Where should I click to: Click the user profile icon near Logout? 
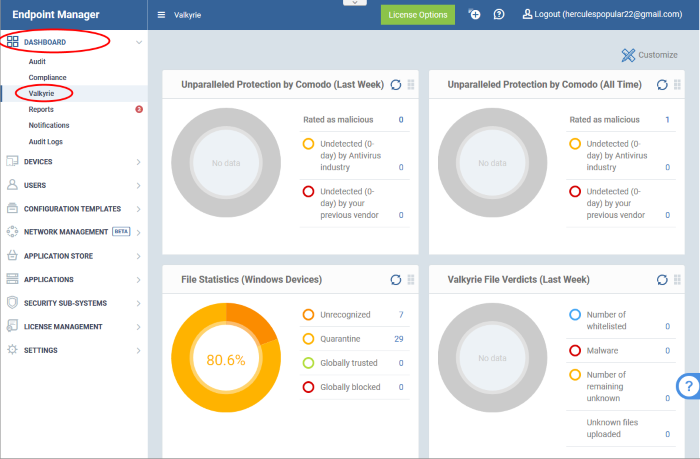coord(527,14)
